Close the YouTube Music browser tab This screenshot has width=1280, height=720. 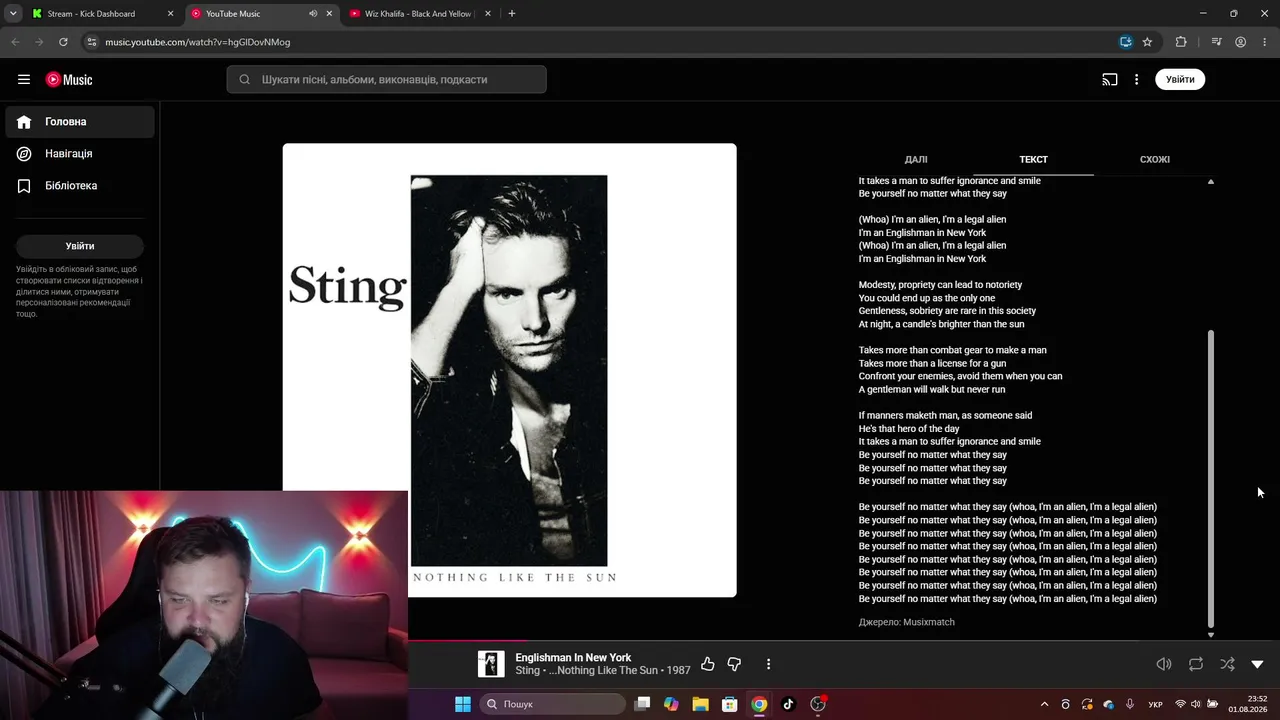329,14
